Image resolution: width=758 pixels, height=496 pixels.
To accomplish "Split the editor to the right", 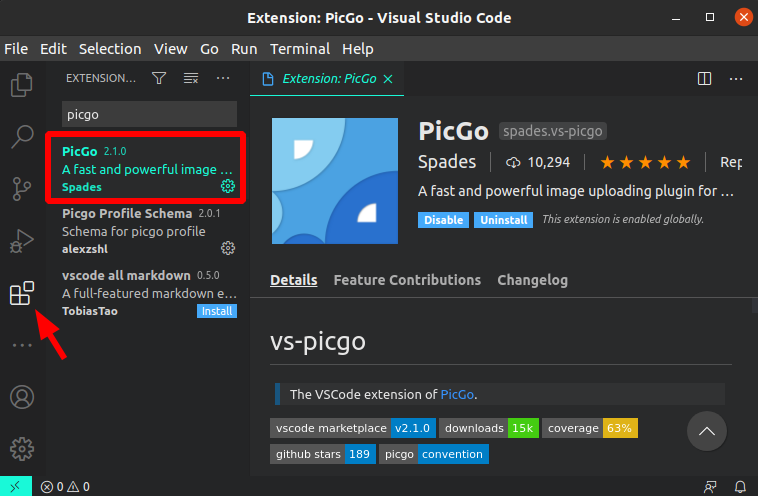I will coord(704,79).
